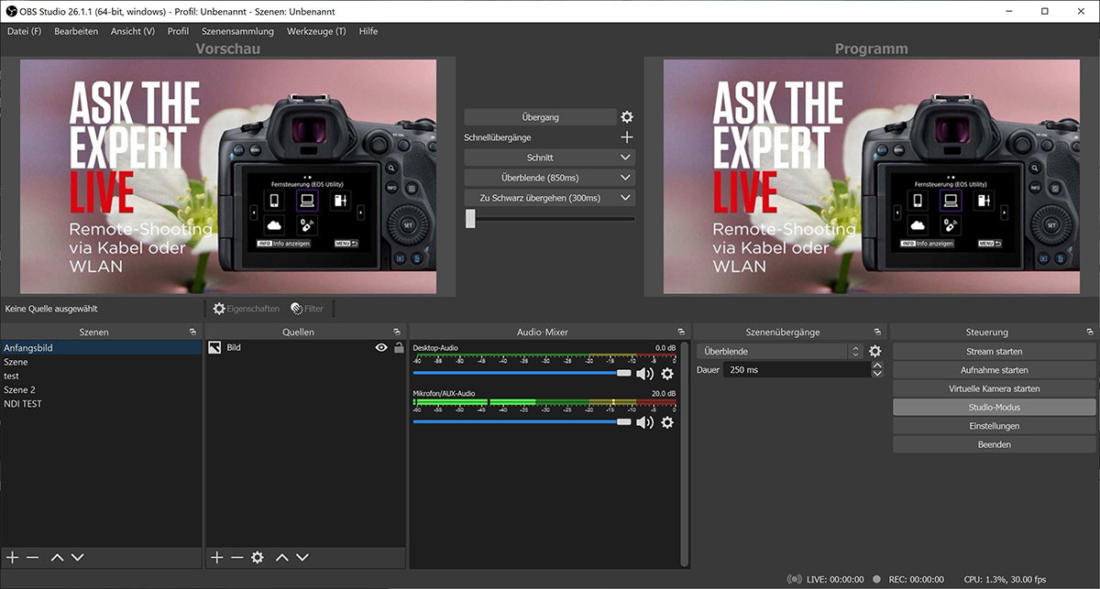The height and width of the screenshot is (589, 1100).
Task: Remove selected scene with minus
Action: (32, 557)
